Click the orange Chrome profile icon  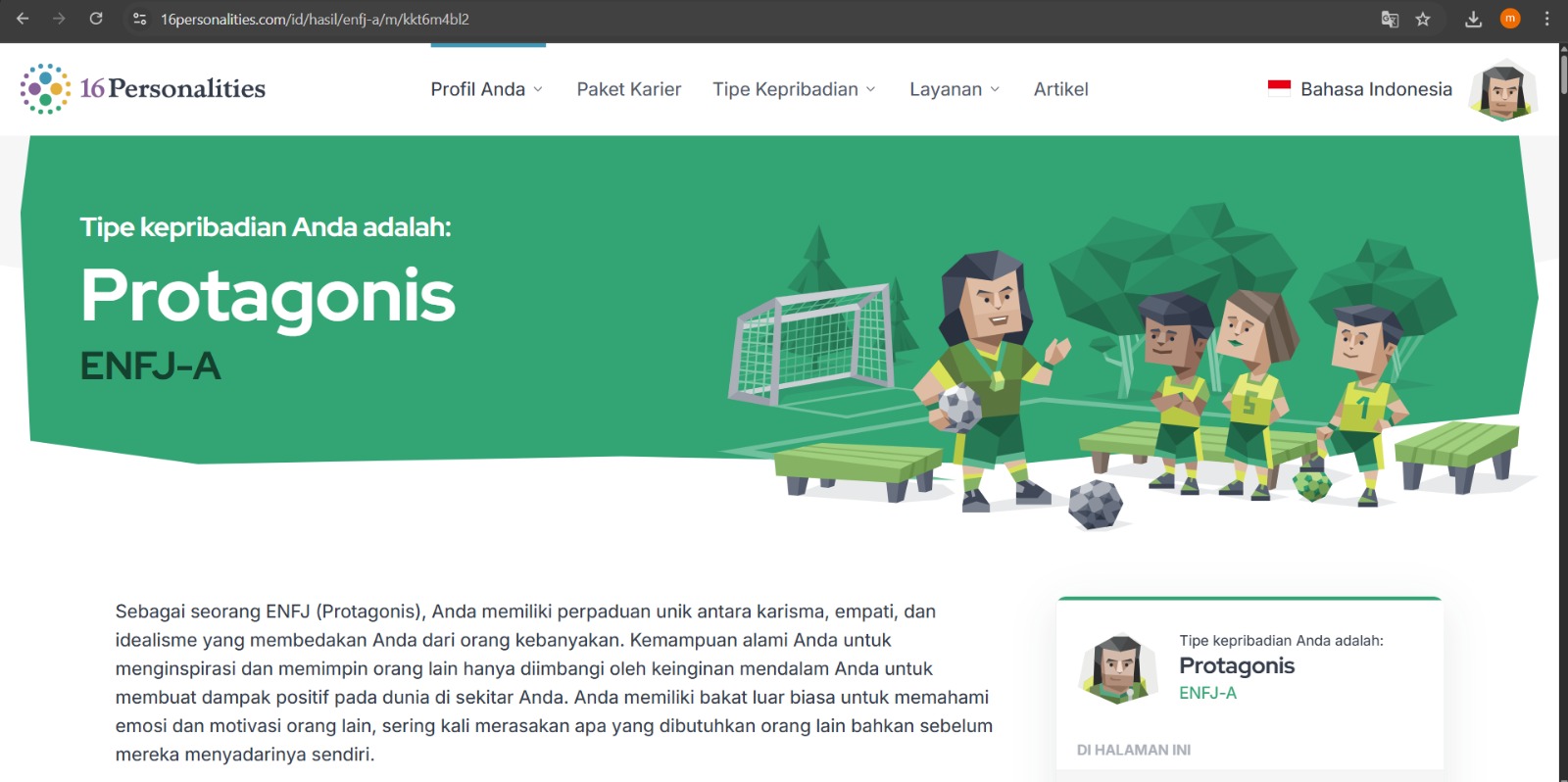[1510, 19]
